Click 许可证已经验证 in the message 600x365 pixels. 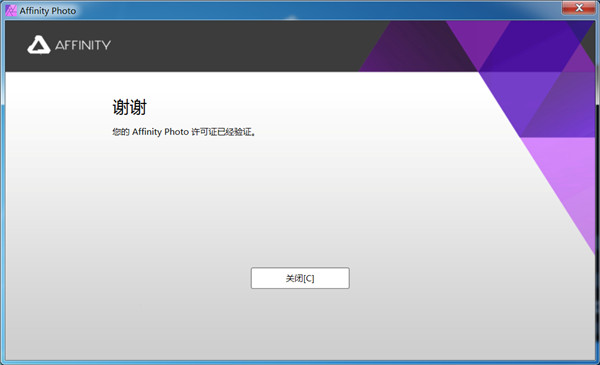222,132
